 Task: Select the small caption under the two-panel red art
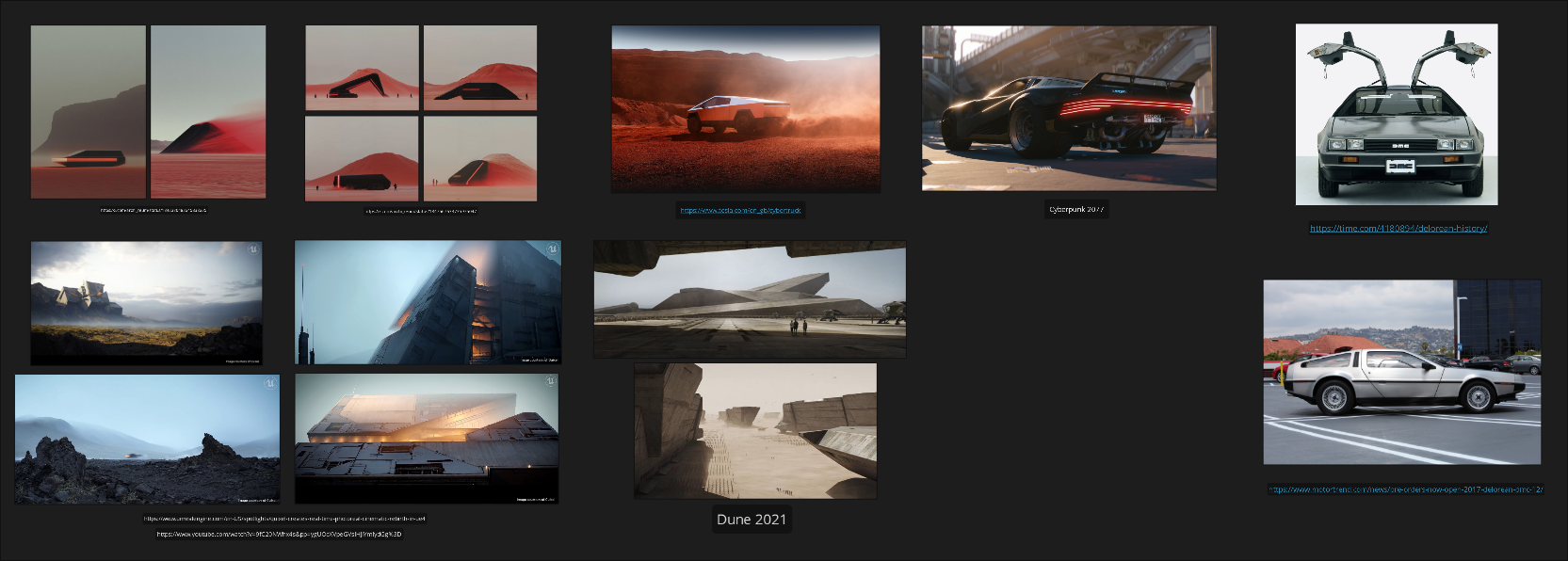click(x=154, y=210)
